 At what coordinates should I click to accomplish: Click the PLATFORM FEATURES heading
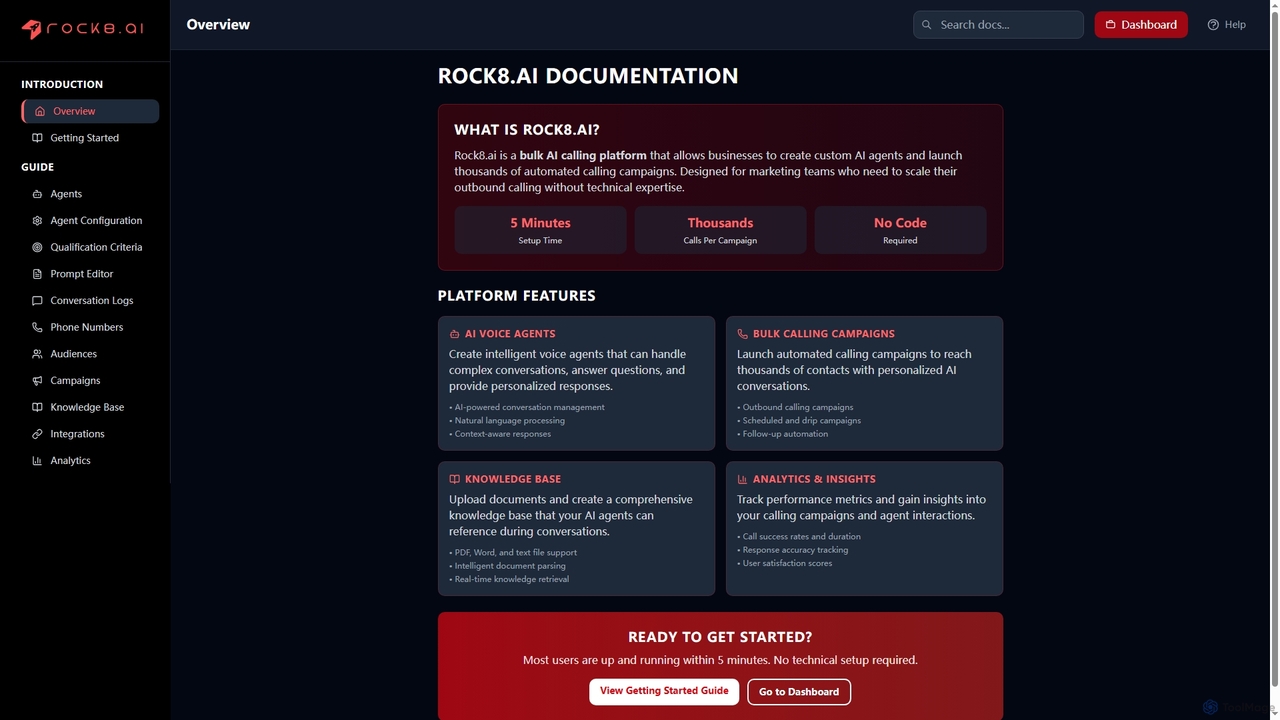pos(517,296)
